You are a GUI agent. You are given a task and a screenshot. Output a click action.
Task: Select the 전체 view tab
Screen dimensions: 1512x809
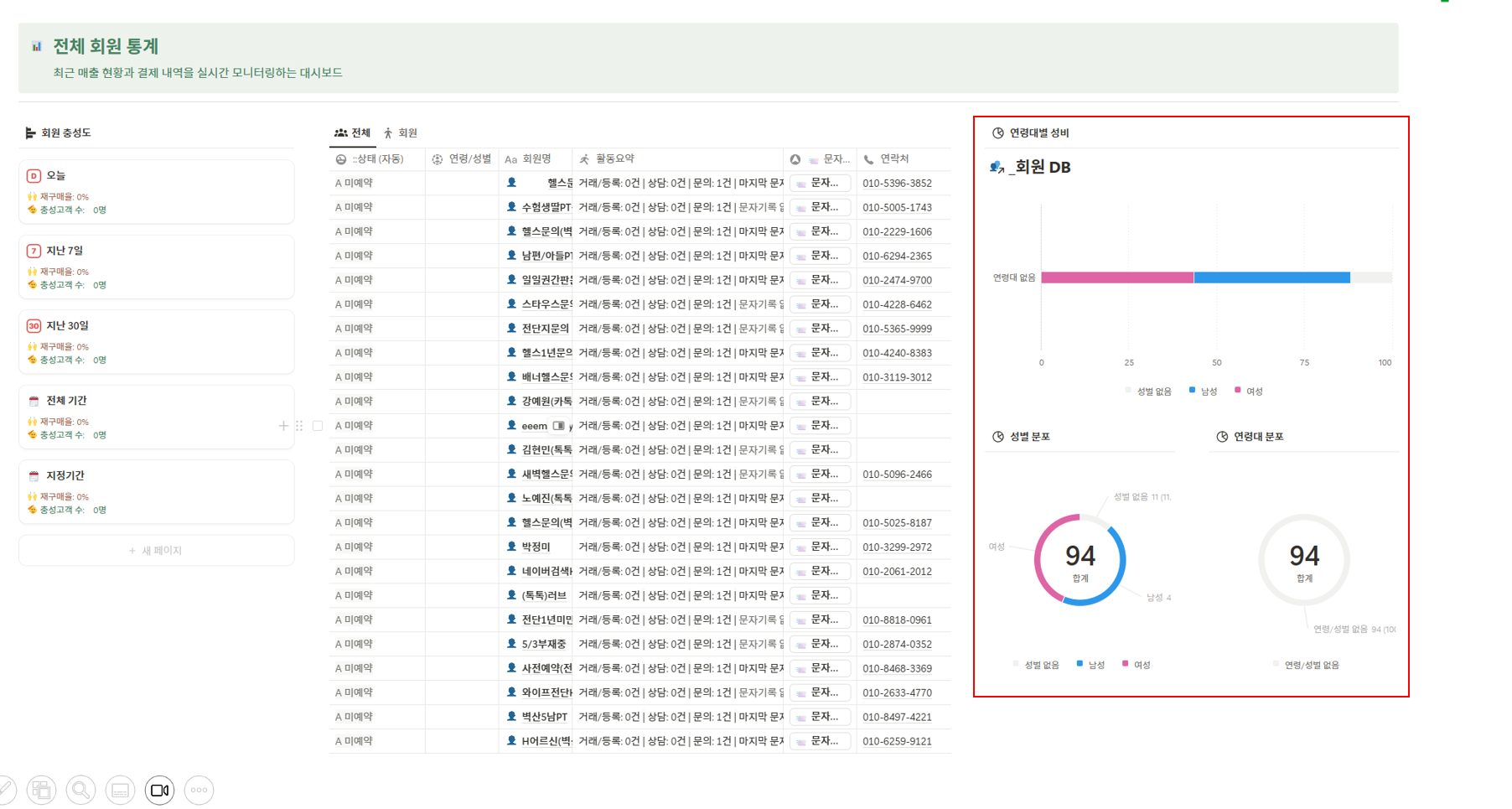[x=353, y=132]
